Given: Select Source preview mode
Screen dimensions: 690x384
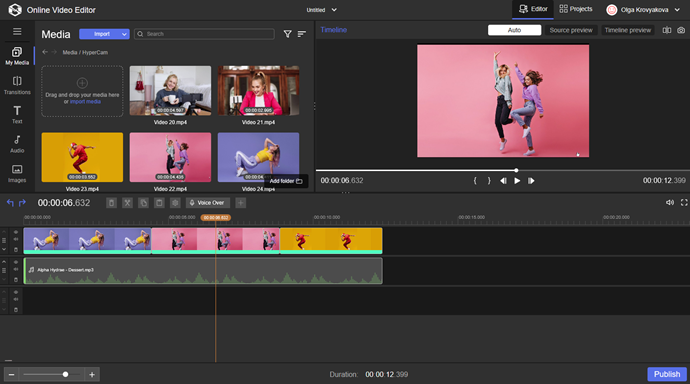Looking at the screenshot, I should click(x=571, y=30).
